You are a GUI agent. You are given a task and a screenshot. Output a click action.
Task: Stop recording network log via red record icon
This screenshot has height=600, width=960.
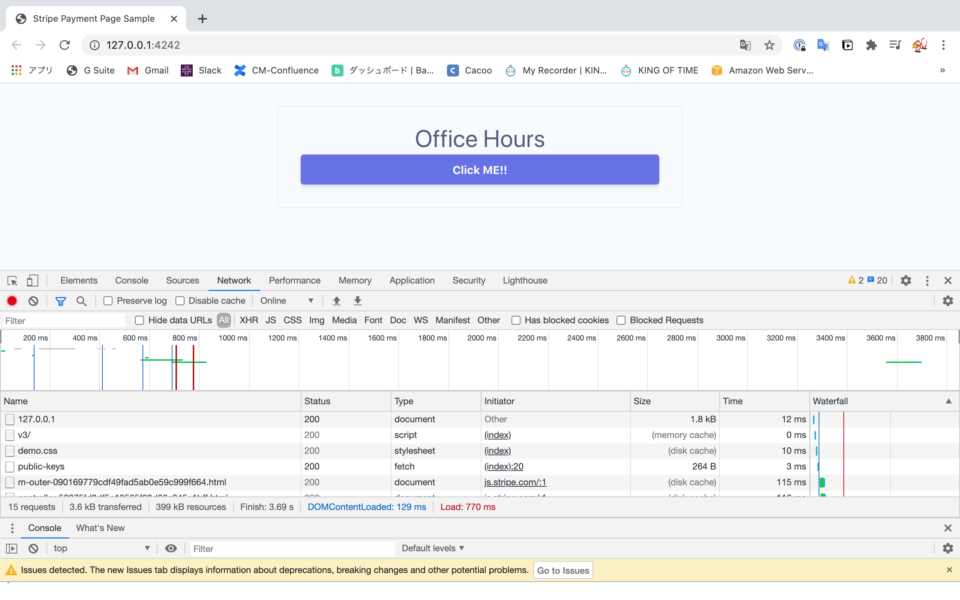(11, 300)
